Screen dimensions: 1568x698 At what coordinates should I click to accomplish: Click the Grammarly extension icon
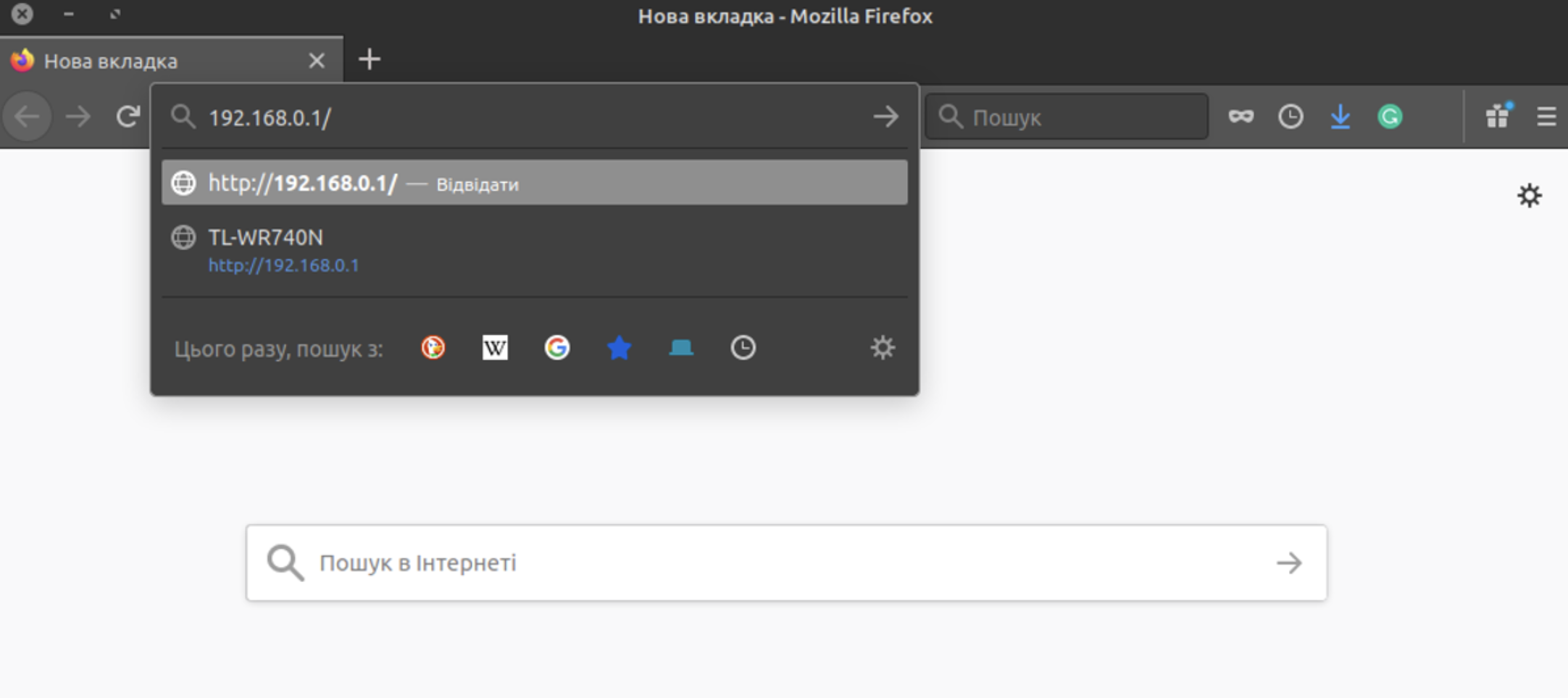coord(1390,117)
